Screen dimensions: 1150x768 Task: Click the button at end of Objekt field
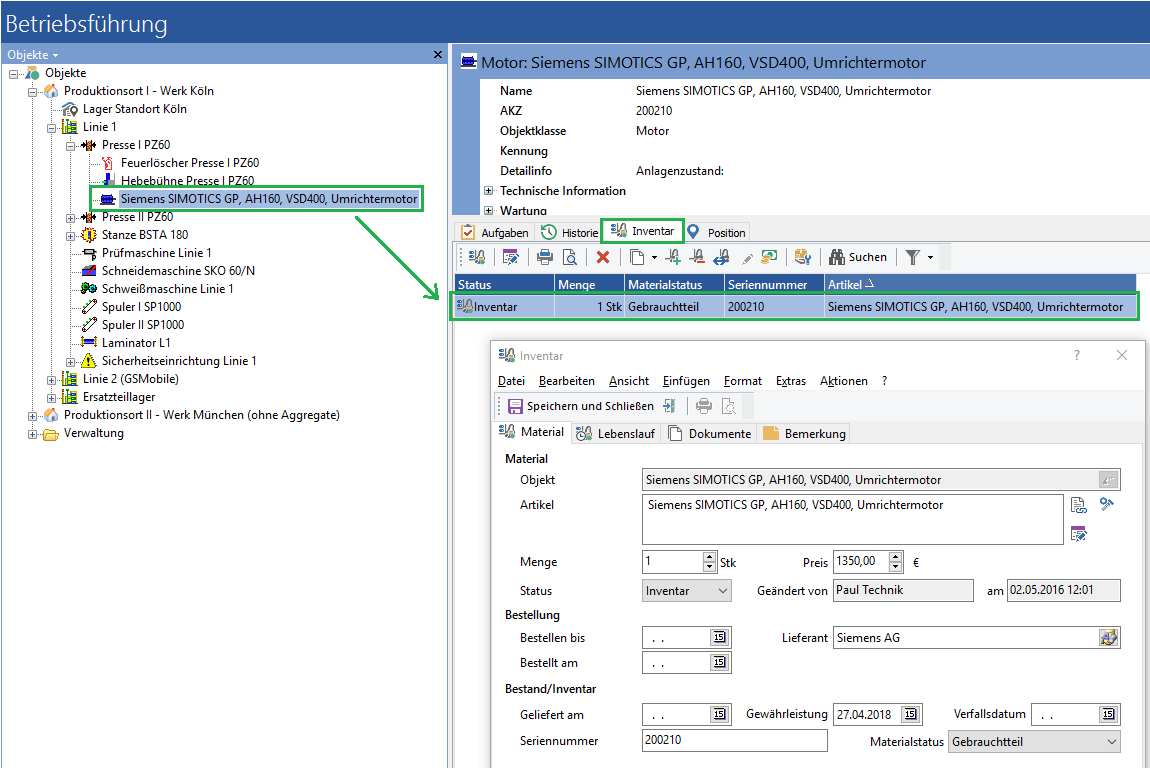1108,480
